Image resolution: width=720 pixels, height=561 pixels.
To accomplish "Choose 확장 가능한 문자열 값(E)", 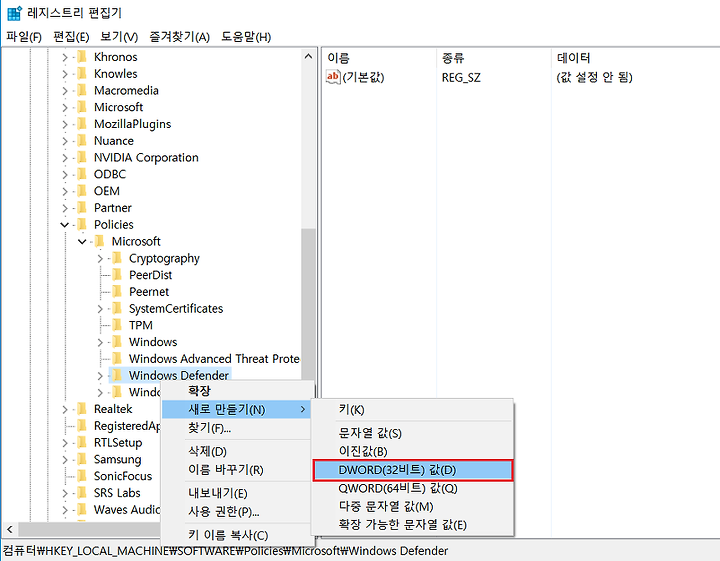I will [x=412, y=524].
